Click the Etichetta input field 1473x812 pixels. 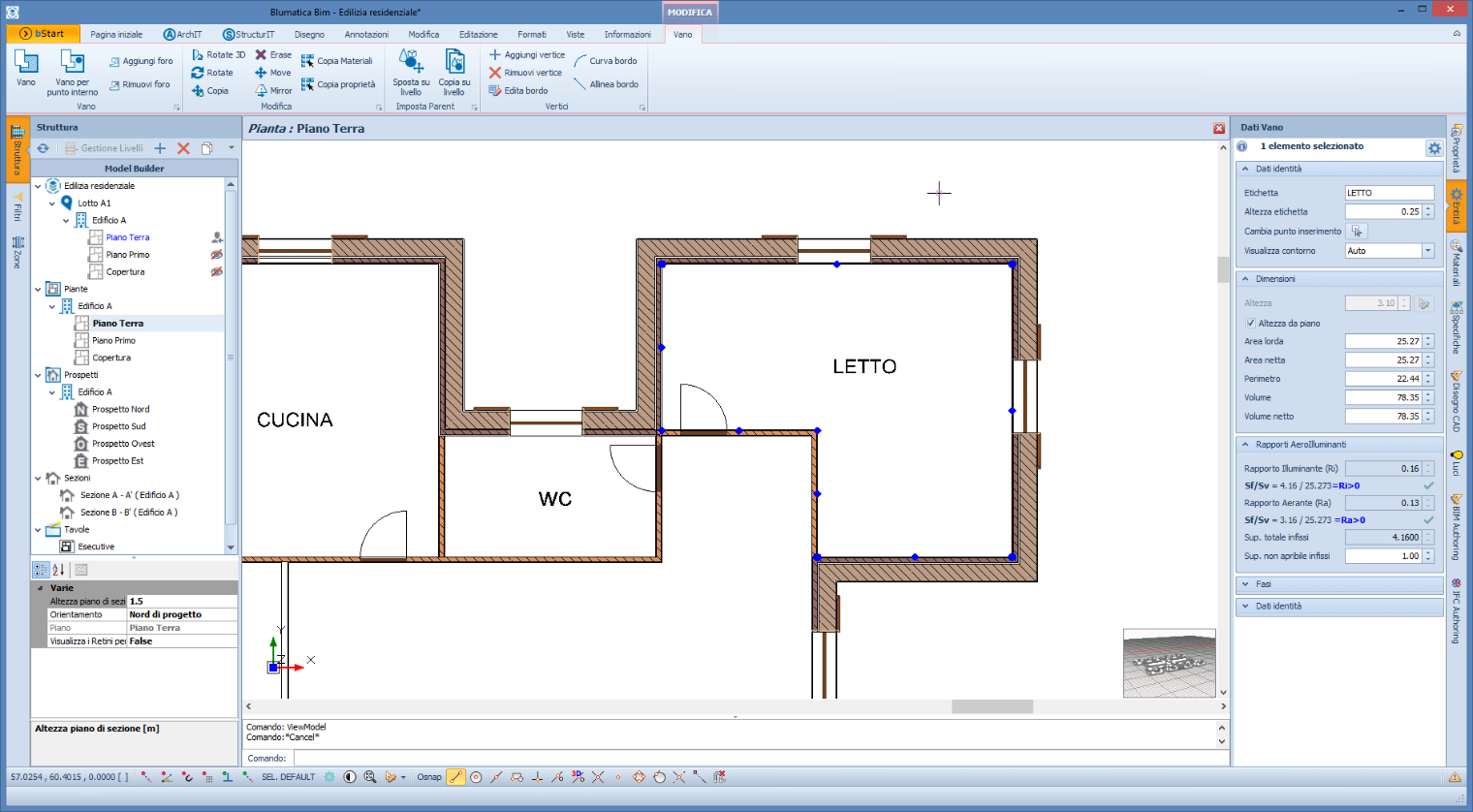coord(1388,193)
